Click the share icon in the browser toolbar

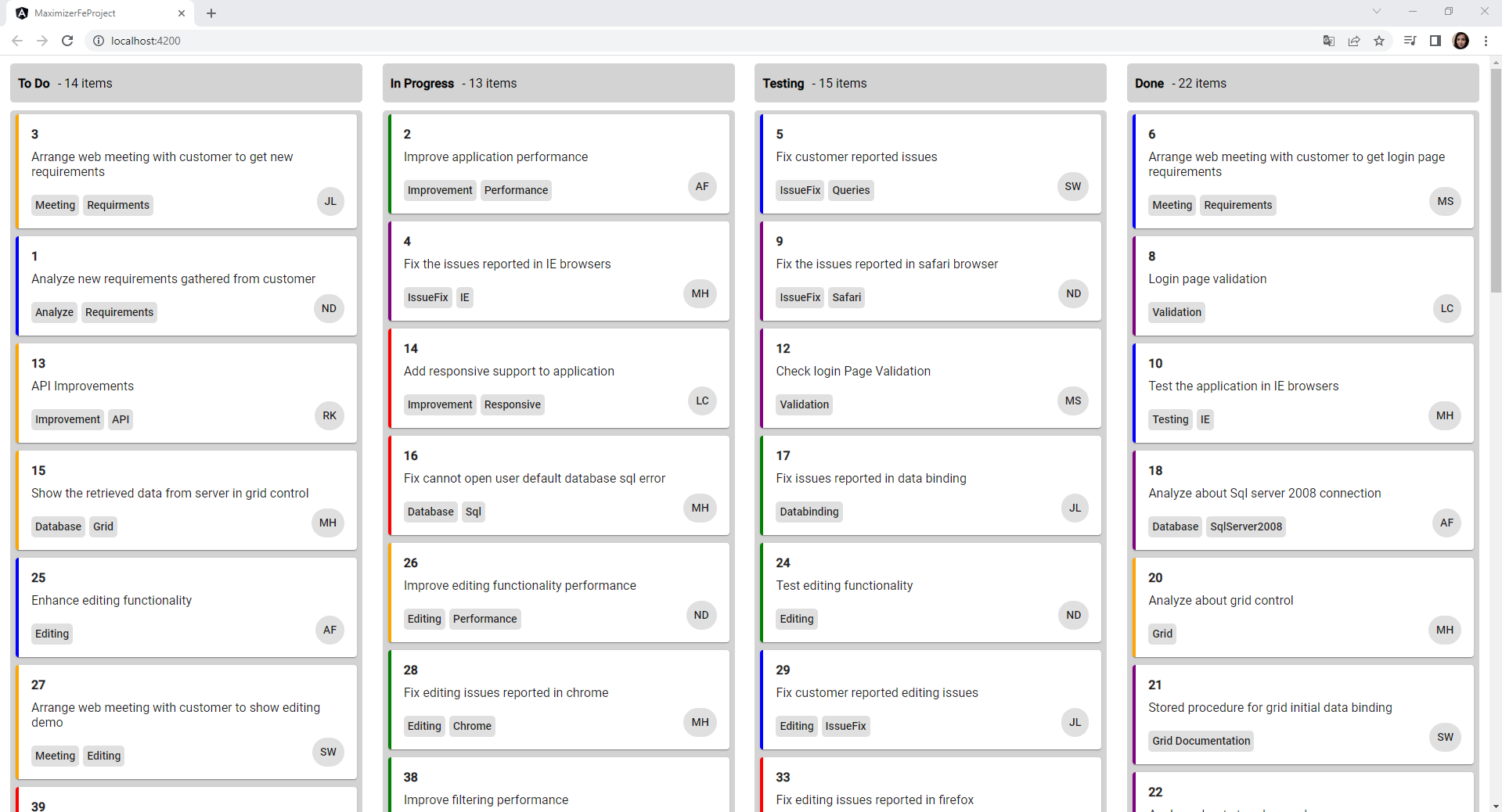point(1355,41)
